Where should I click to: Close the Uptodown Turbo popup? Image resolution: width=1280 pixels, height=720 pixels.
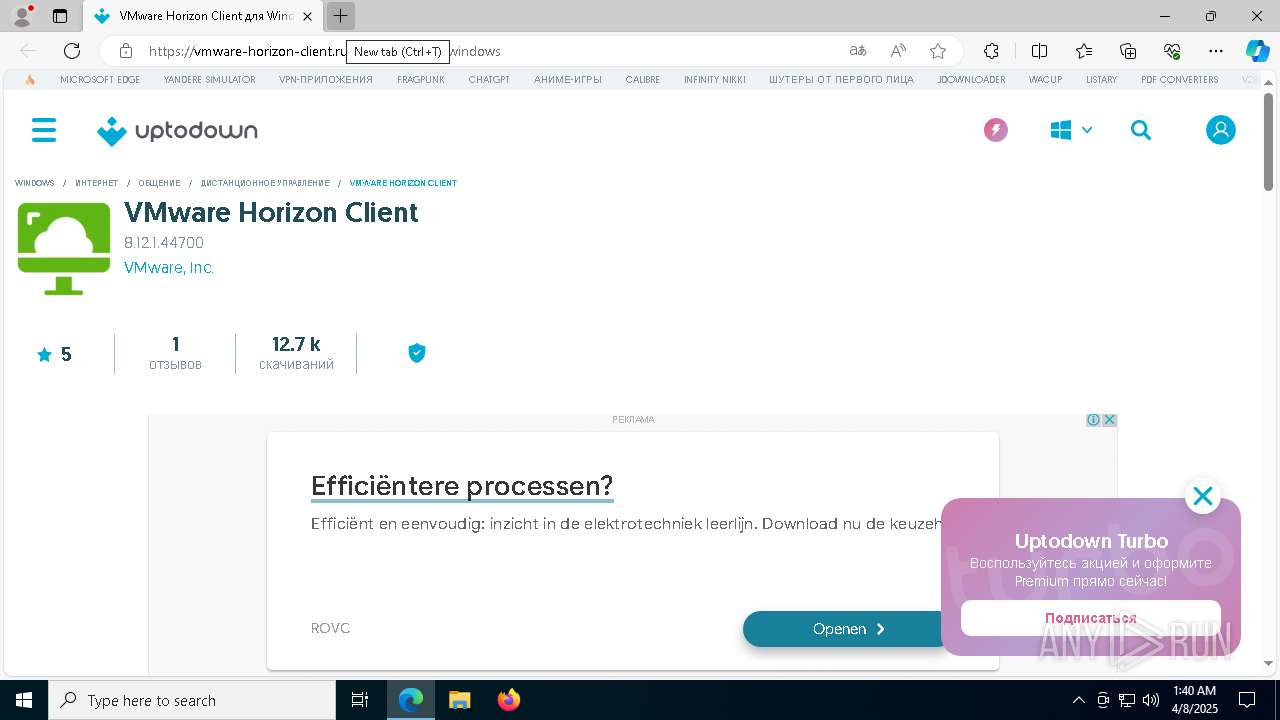(x=1203, y=496)
